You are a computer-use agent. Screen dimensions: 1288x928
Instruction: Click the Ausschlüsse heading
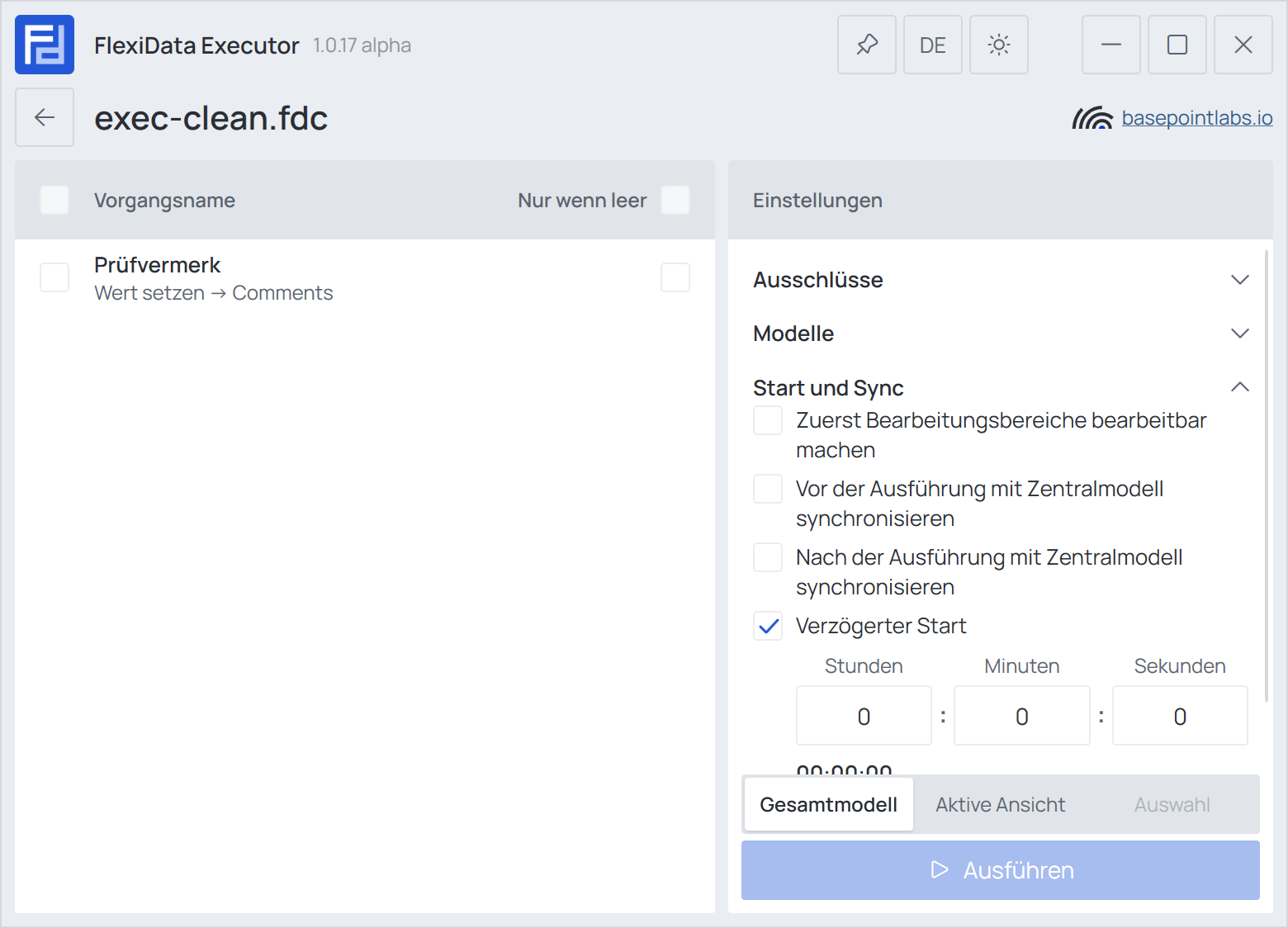(x=818, y=280)
